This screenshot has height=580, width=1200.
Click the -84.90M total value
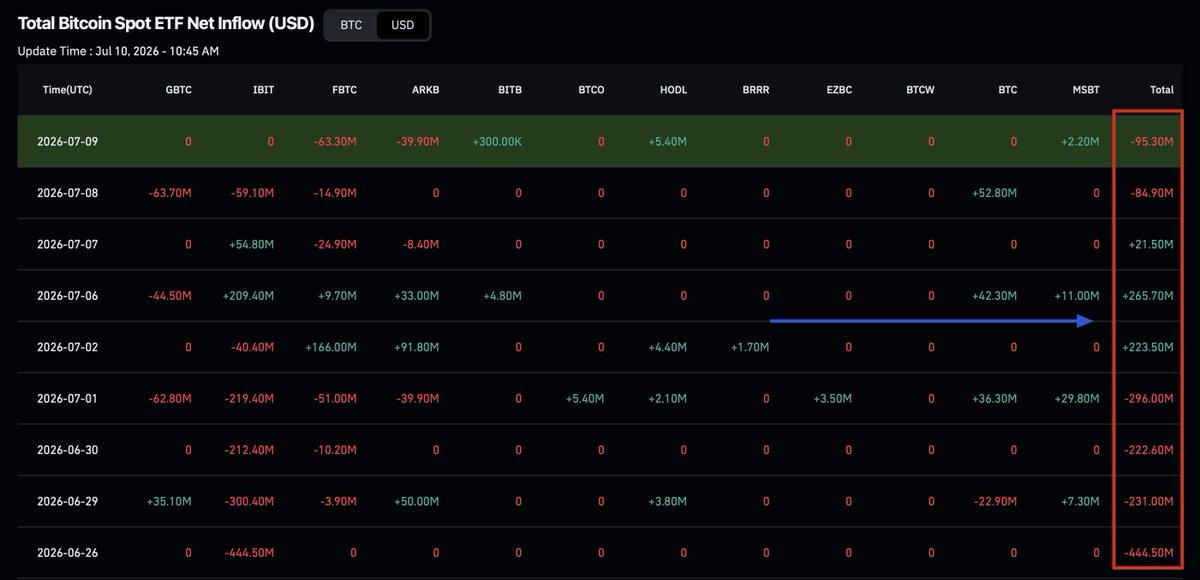tap(1152, 193)
